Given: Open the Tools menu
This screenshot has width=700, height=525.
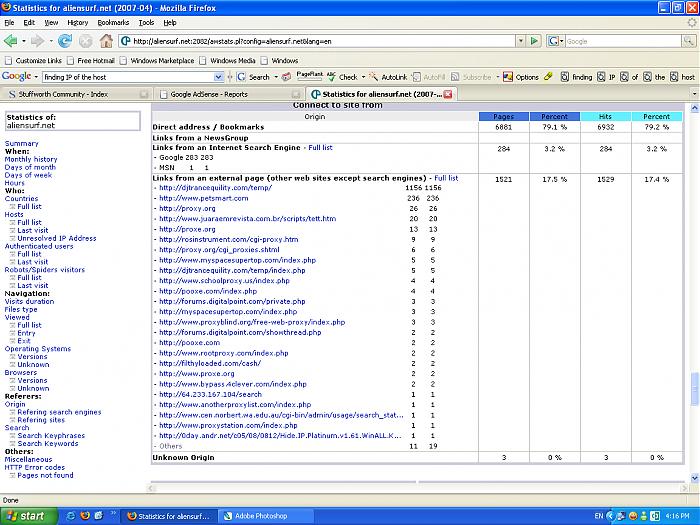Looking at the screenshot, I should [146, 22].
